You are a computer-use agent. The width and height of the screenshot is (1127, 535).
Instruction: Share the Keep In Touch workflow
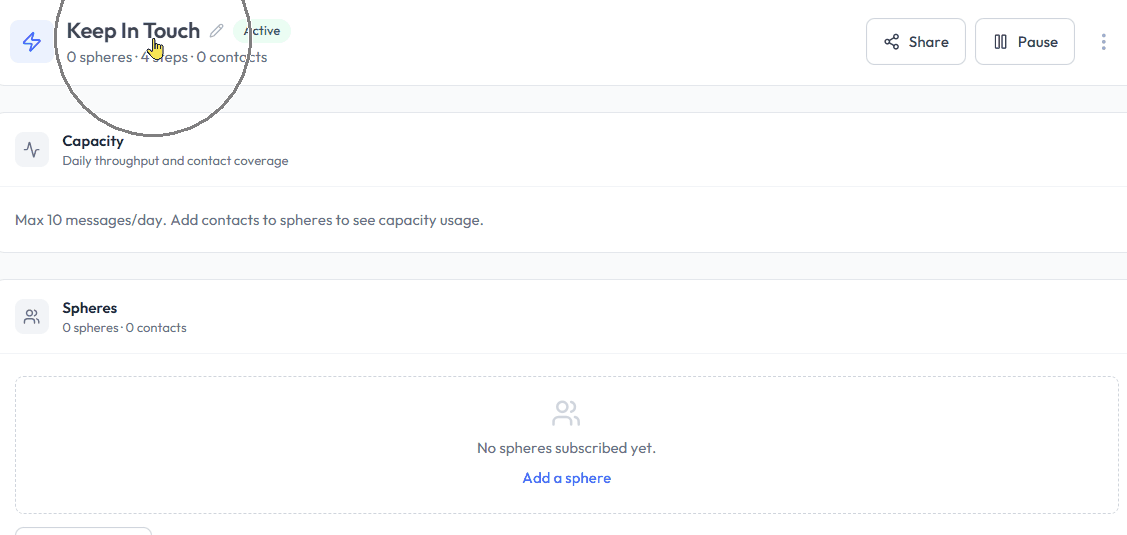915,42
